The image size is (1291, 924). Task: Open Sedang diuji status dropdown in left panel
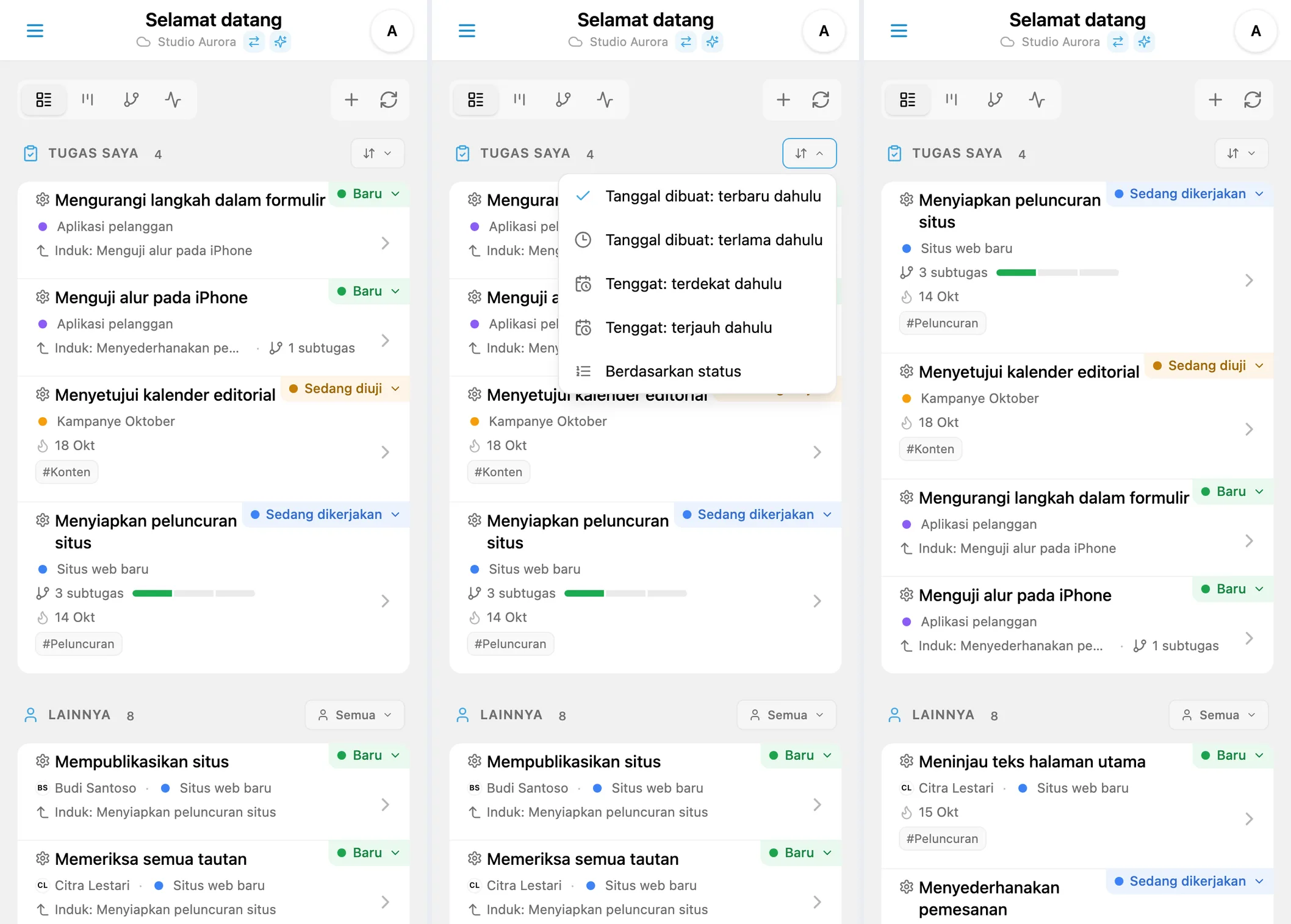click(345, 389)
